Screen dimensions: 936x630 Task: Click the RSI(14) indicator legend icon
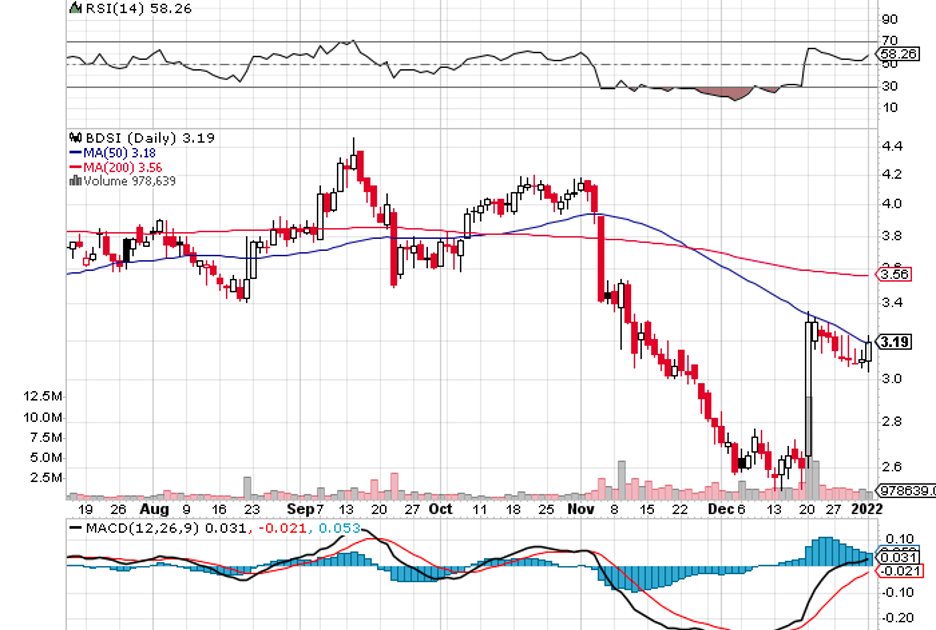pos(73,8)
